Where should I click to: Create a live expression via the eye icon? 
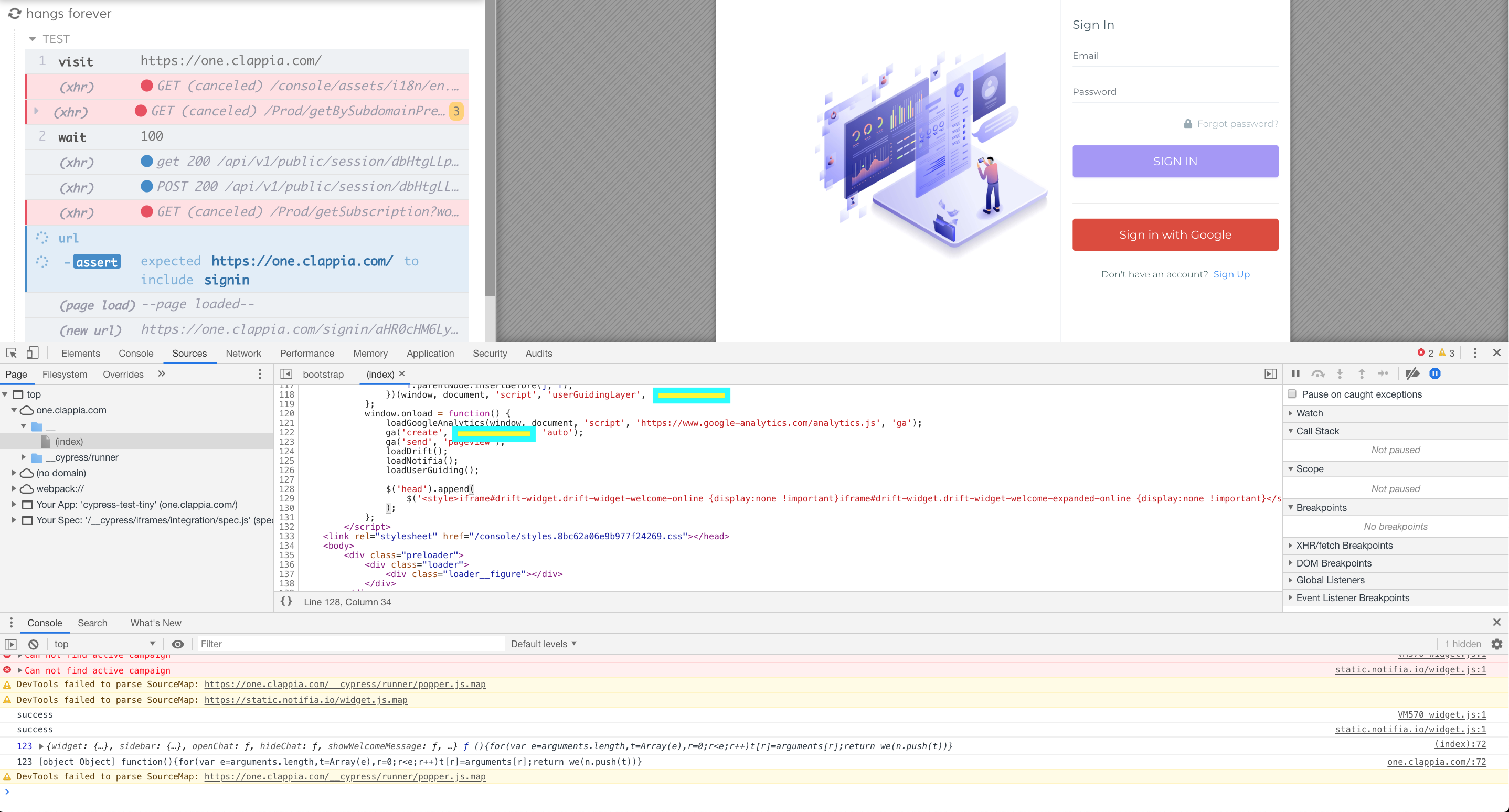point(178,644)
